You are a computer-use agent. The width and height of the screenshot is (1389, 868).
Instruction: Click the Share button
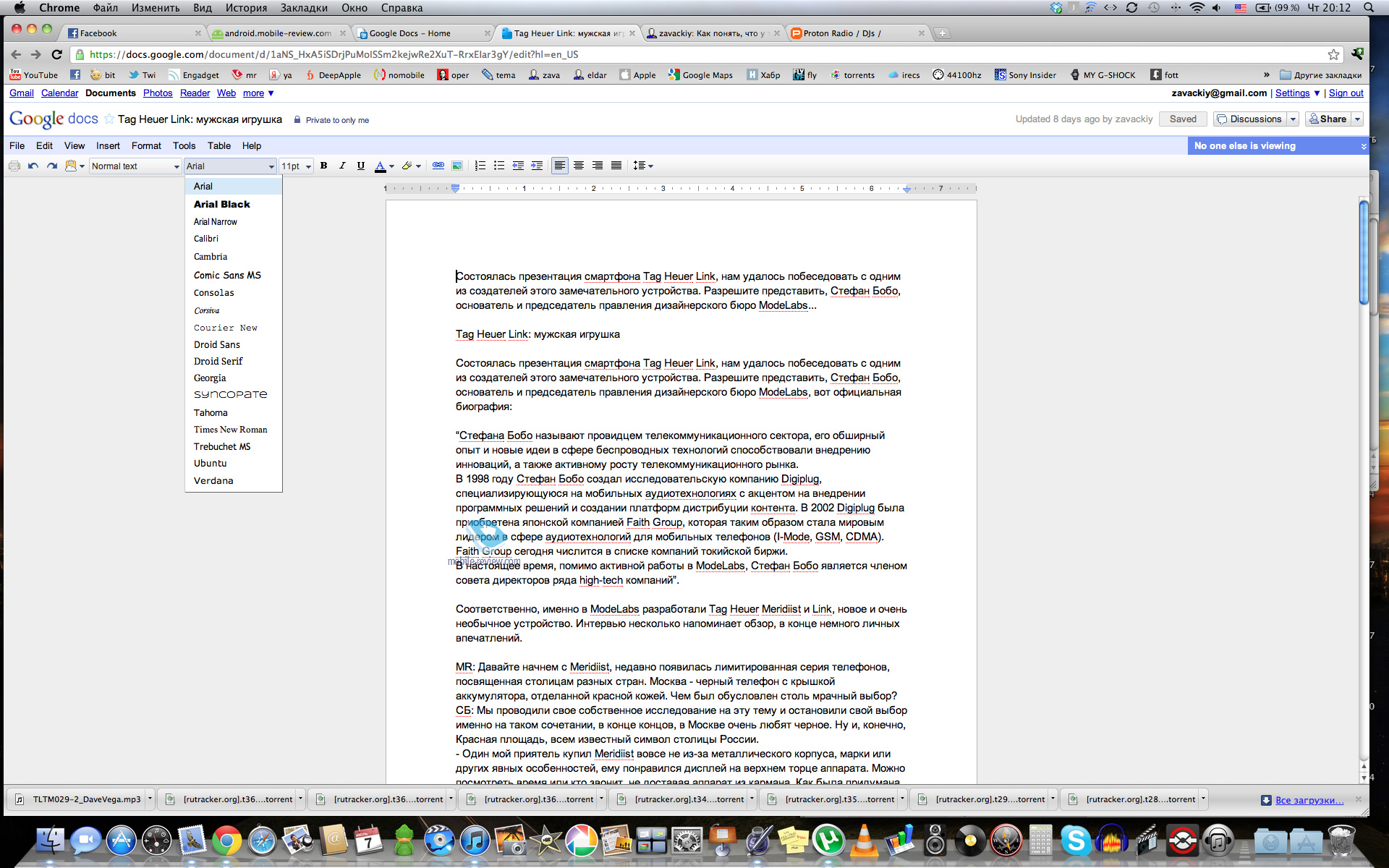point(1328,119)
